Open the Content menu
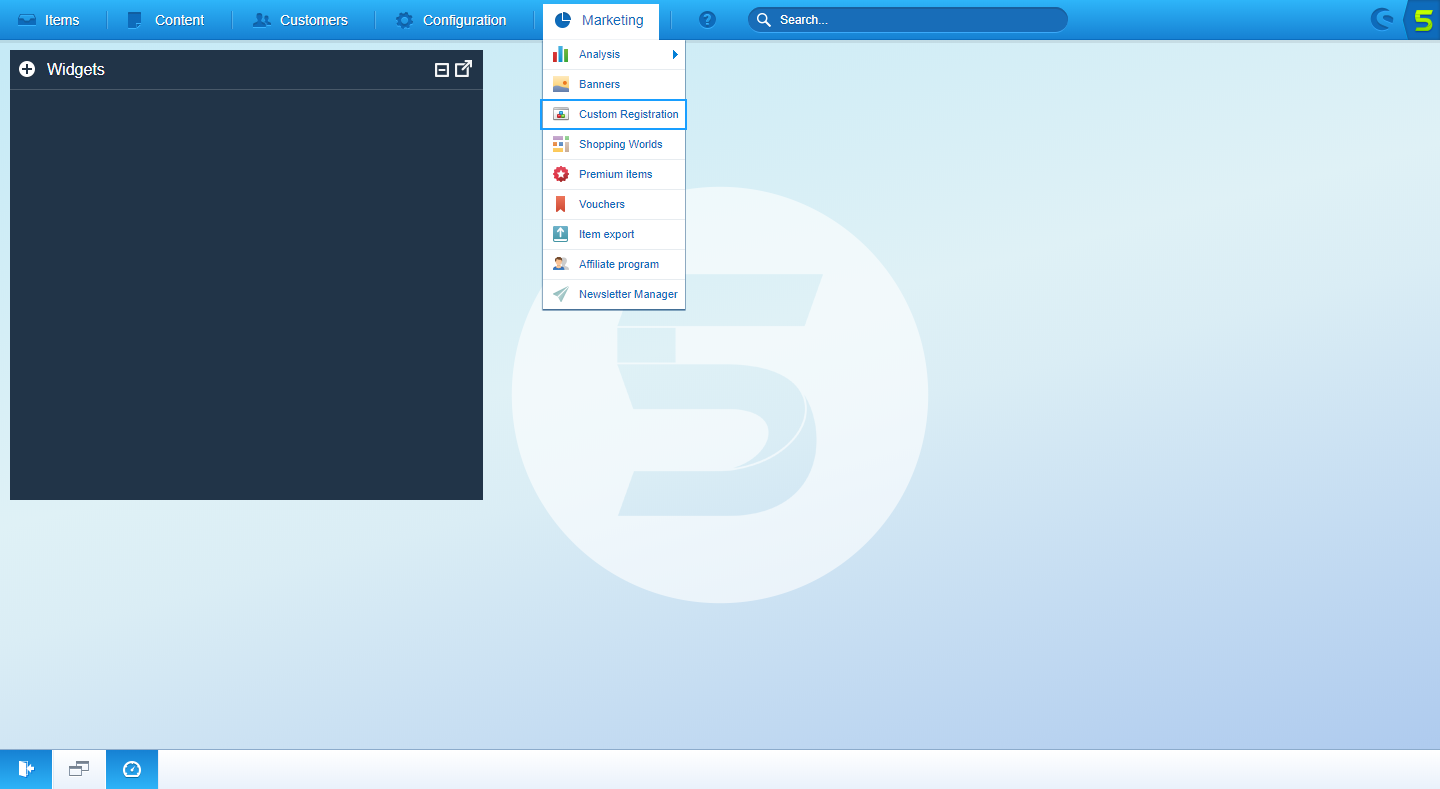 click(x=166, y=20)
